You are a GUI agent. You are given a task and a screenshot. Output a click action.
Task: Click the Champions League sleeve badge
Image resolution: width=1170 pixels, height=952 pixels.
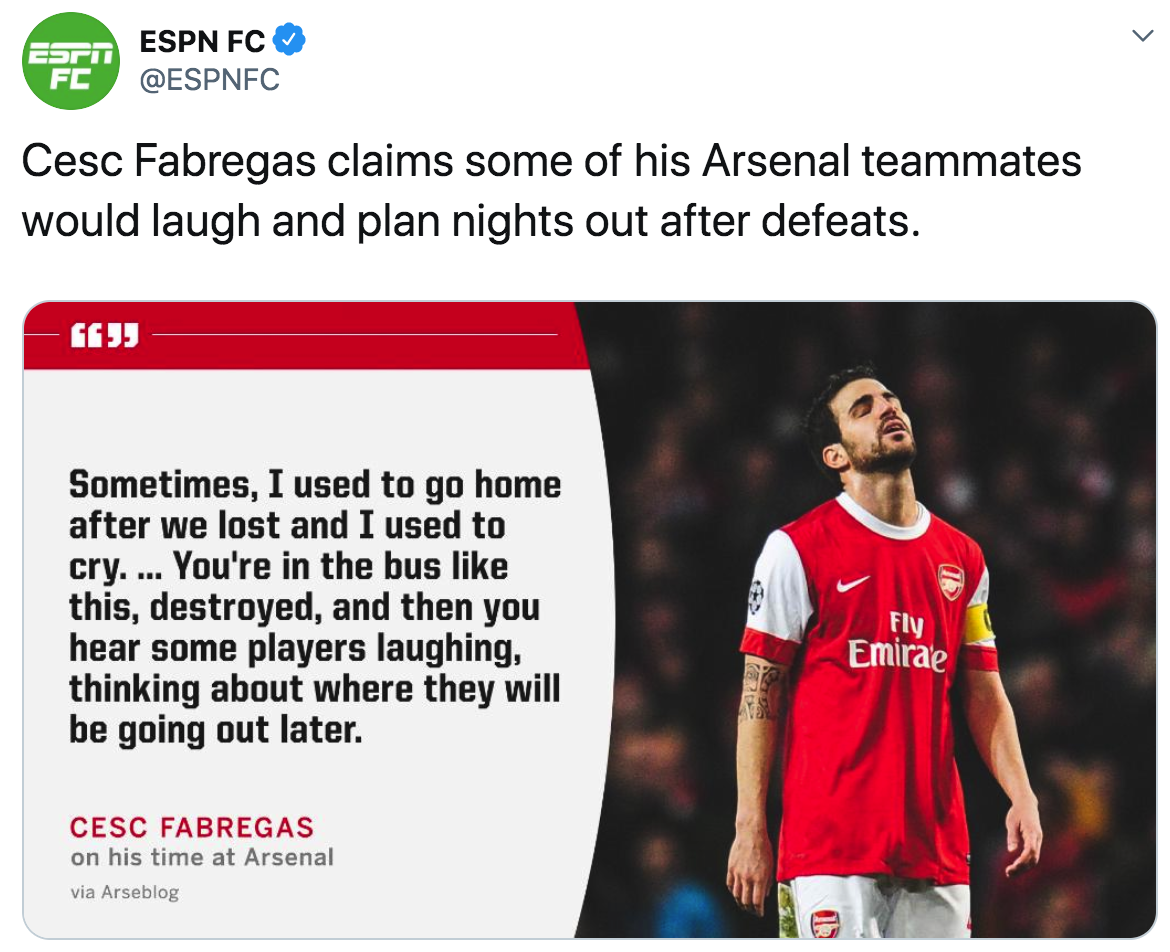756,597
